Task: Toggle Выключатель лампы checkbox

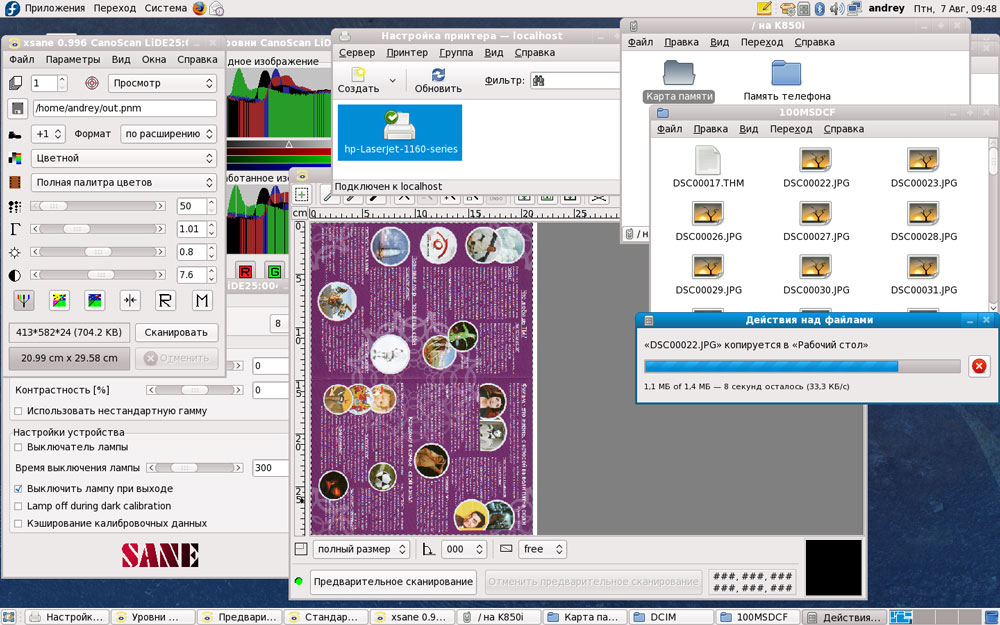Action: (18, 447)
